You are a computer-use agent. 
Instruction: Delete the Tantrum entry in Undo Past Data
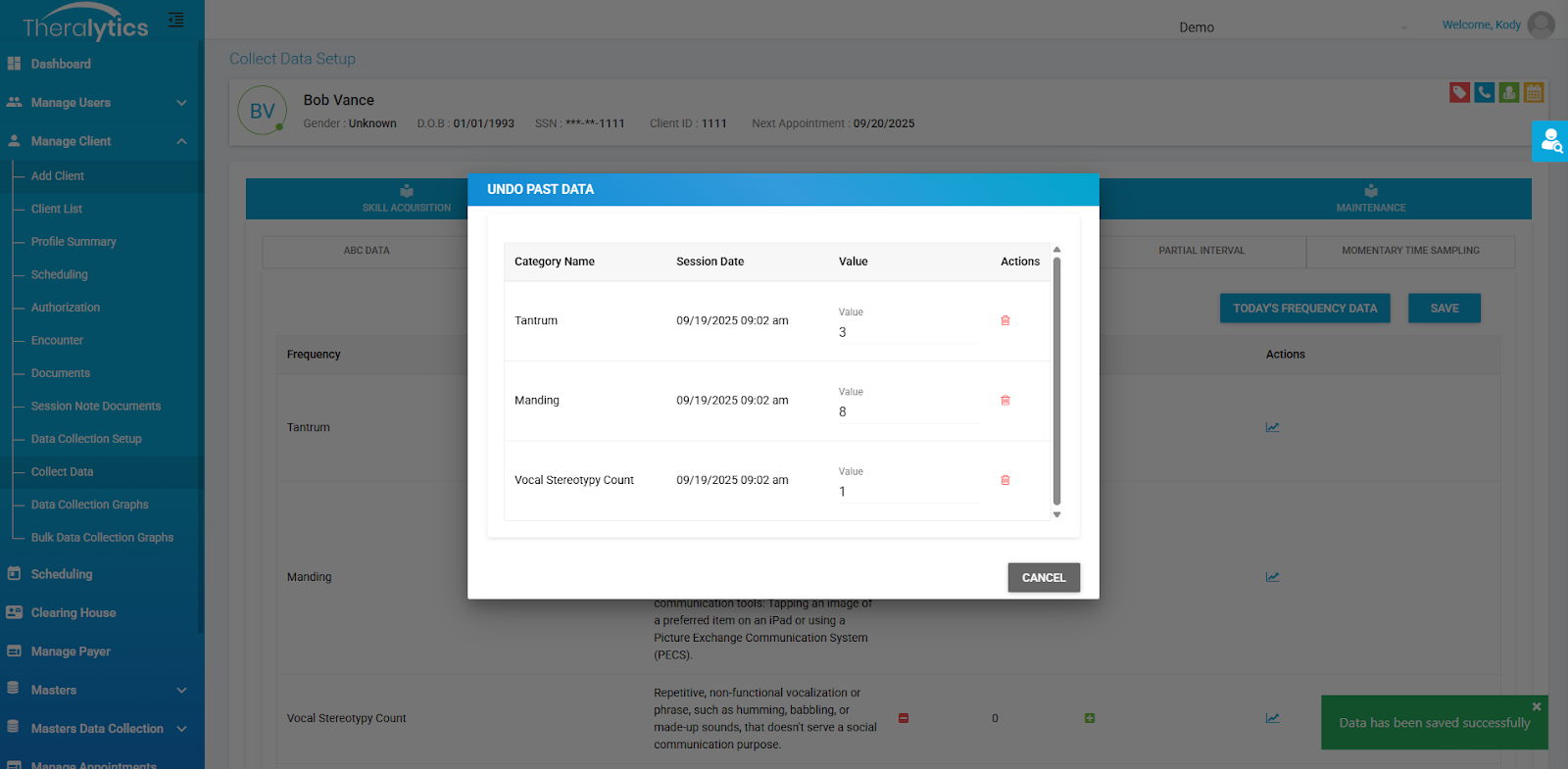coord(1005,320)
